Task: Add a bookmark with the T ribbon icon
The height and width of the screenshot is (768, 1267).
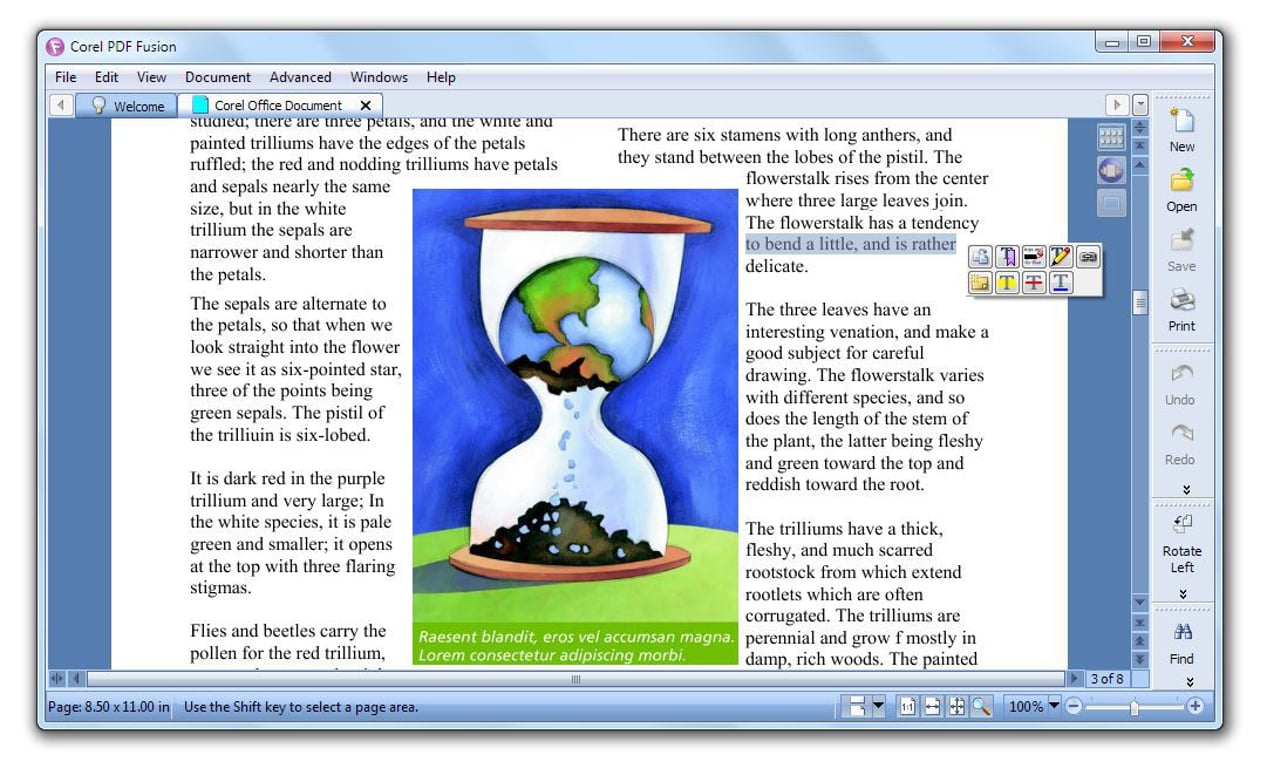Action: [x=1007, y=257]
